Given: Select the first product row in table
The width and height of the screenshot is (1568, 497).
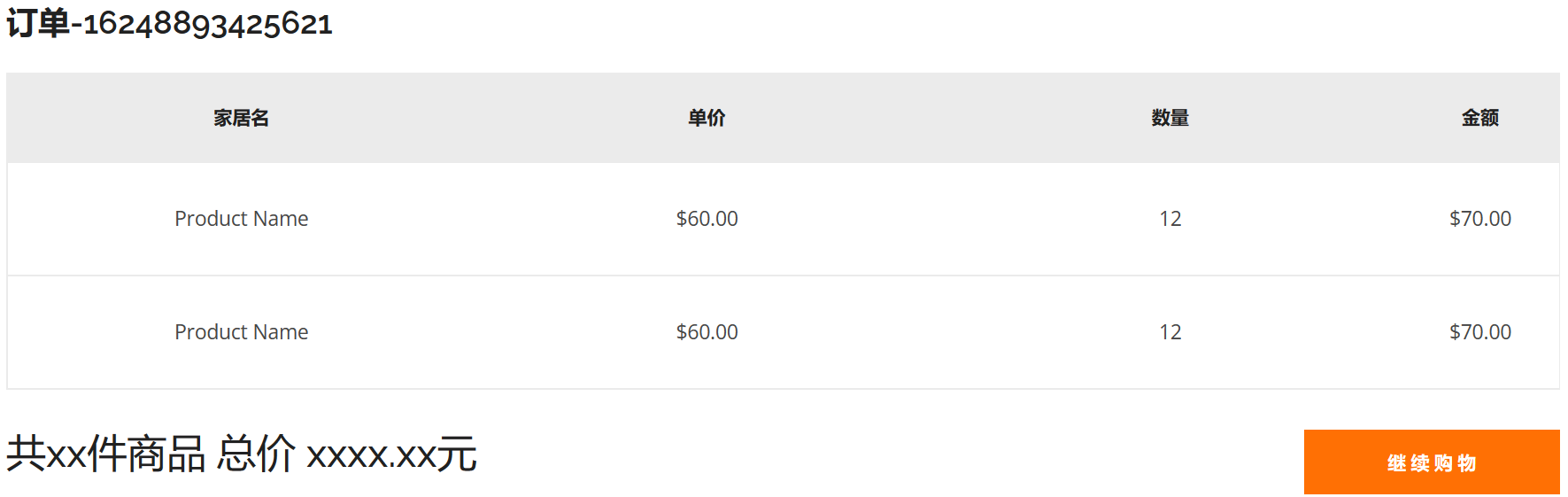Looking at the screenshot, I should (930, 219).
